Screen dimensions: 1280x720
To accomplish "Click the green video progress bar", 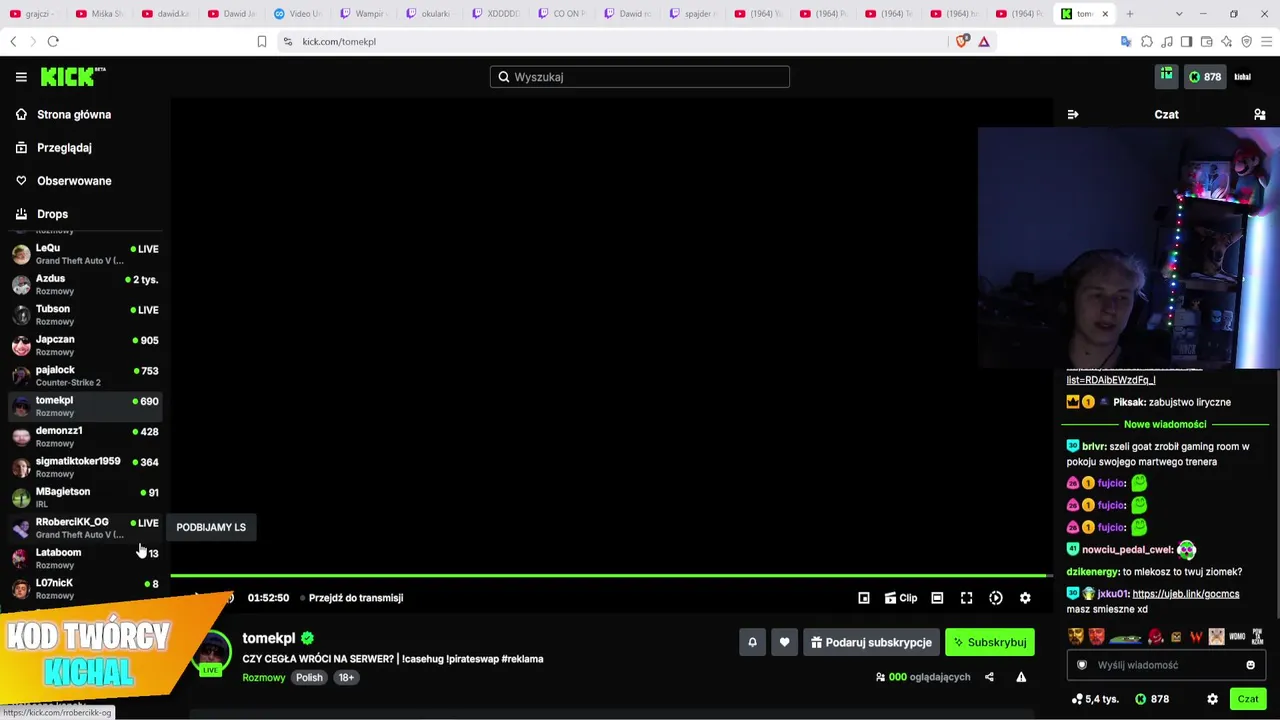I will 610,576.
